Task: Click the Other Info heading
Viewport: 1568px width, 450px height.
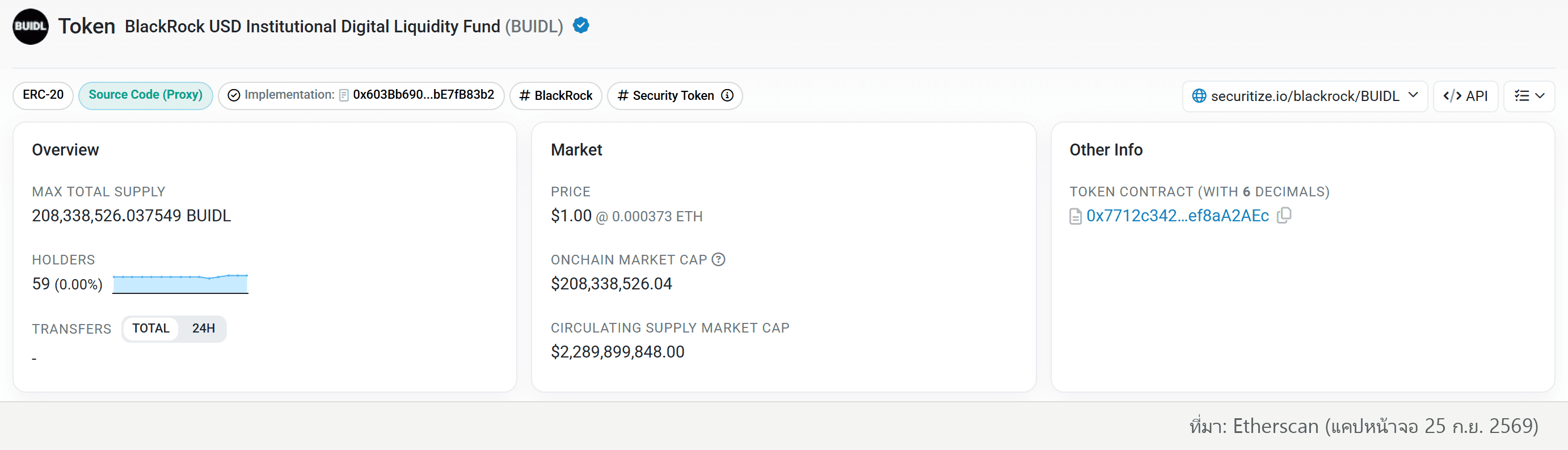Action: click(1106, 150)
